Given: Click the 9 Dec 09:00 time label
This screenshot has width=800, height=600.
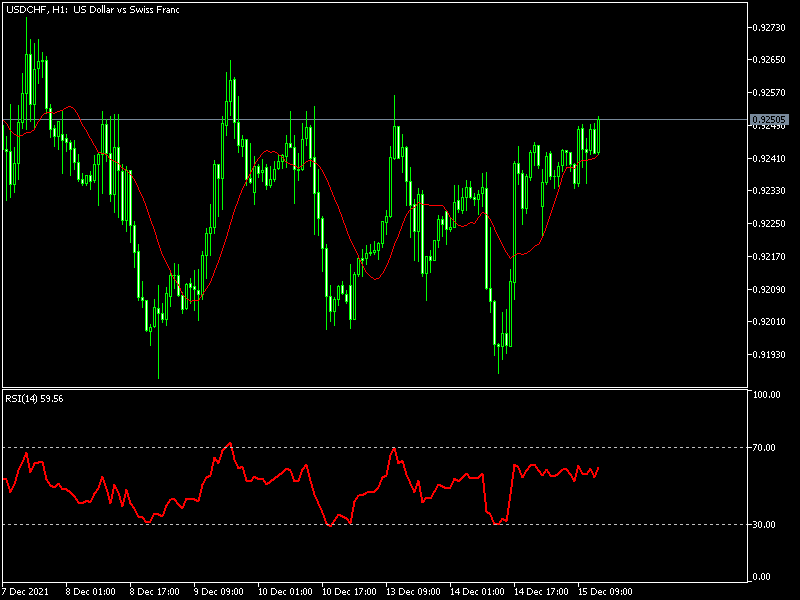Looking at the screenshot, I should point(219,592).
